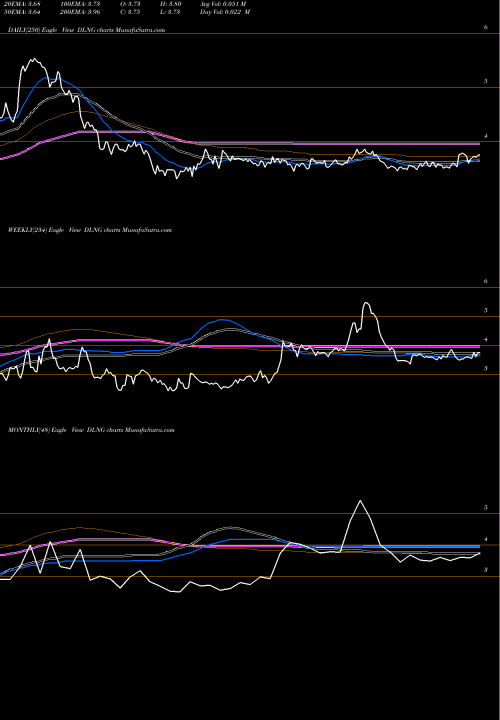This screenshot has height=720, width=500.
Task: Click price label 3 on weekly chart axis
Action: pyautogui.click(x=485, y=368)
